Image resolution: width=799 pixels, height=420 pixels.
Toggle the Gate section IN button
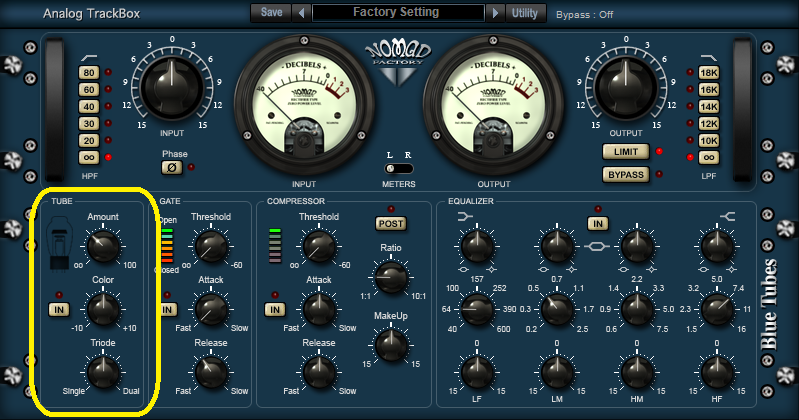click(167, 309)
